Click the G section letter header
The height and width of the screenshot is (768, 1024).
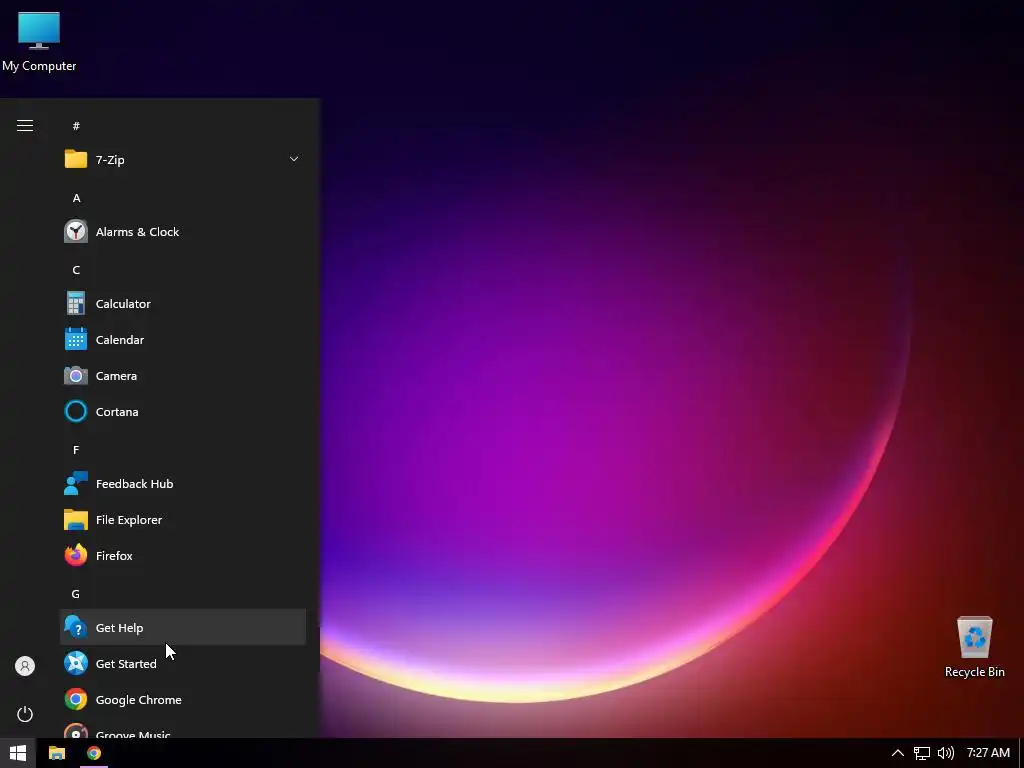click(x=76, y=594)
